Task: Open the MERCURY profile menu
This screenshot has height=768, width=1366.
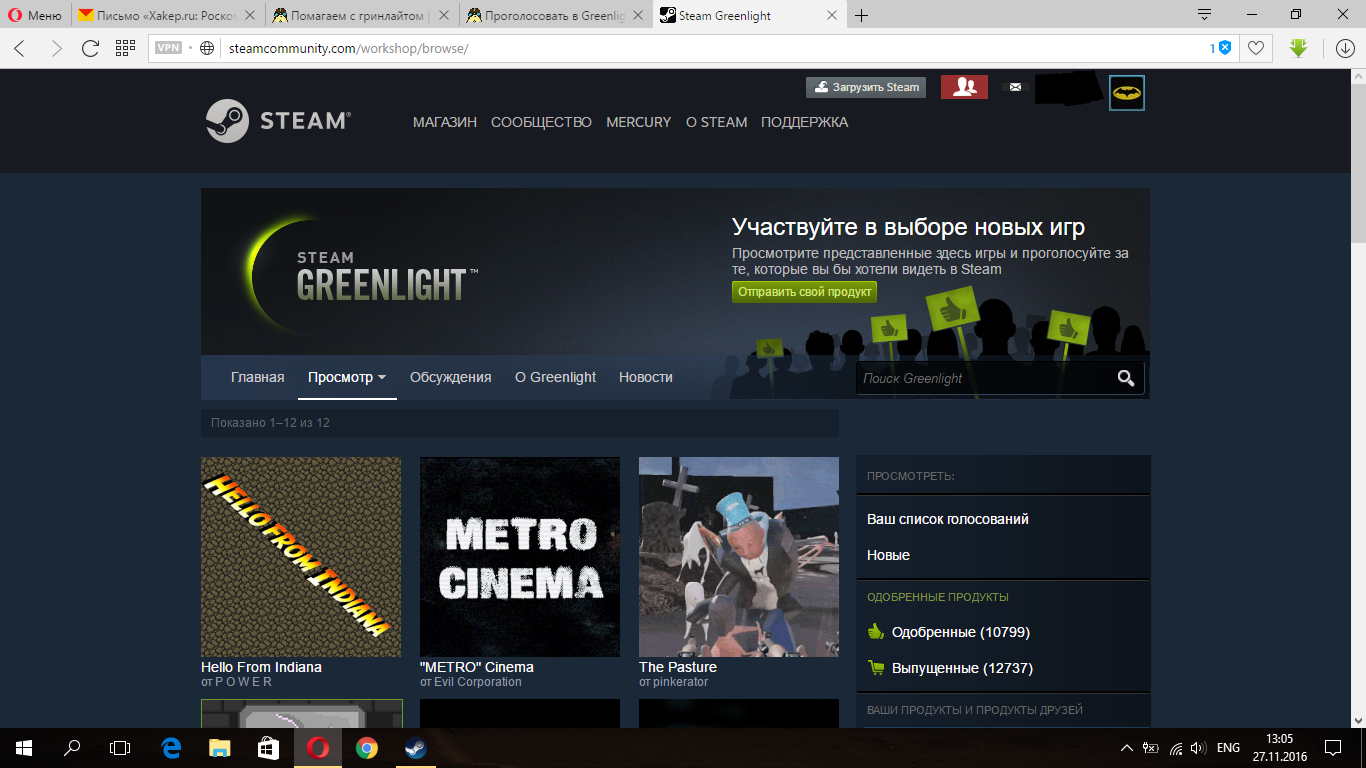Action: click(x=638, y=122)
